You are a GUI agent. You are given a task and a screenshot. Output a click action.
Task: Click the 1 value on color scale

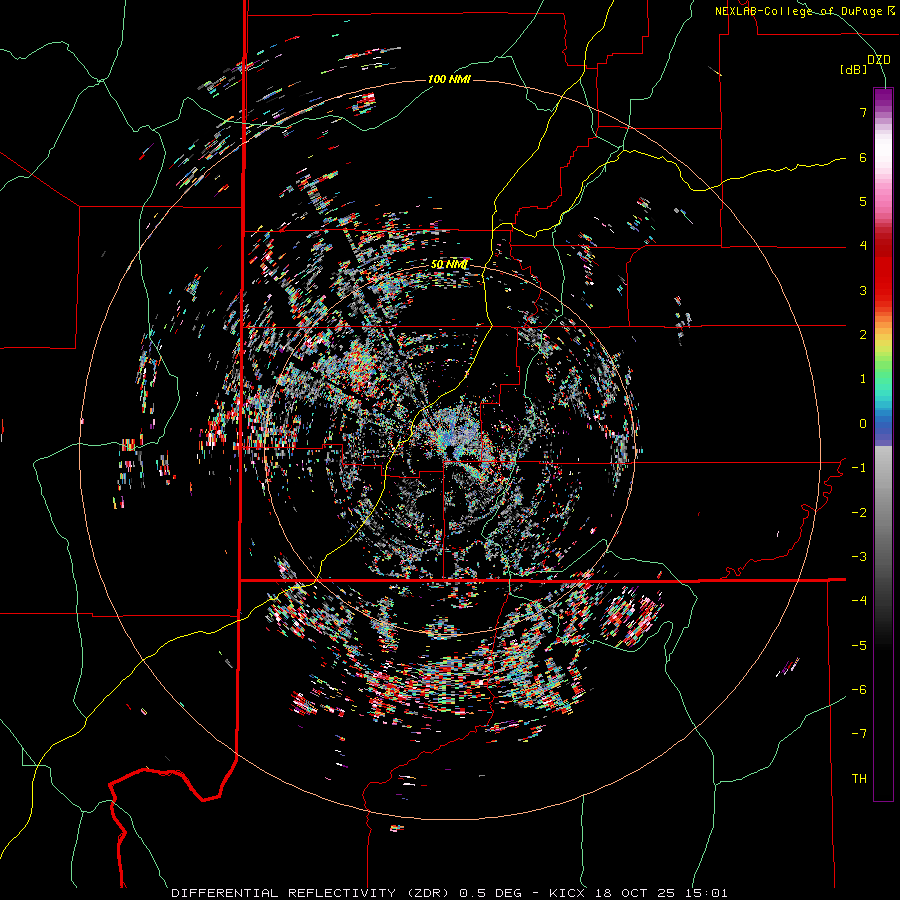pyautogui.click(x=863, y=379)
